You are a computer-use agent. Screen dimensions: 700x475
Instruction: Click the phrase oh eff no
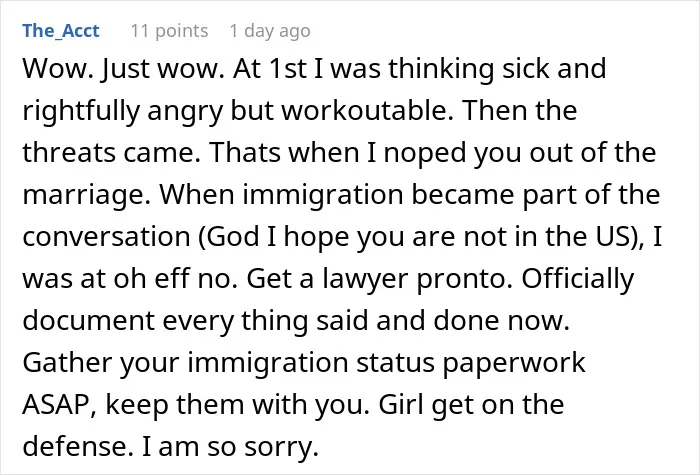175,279
